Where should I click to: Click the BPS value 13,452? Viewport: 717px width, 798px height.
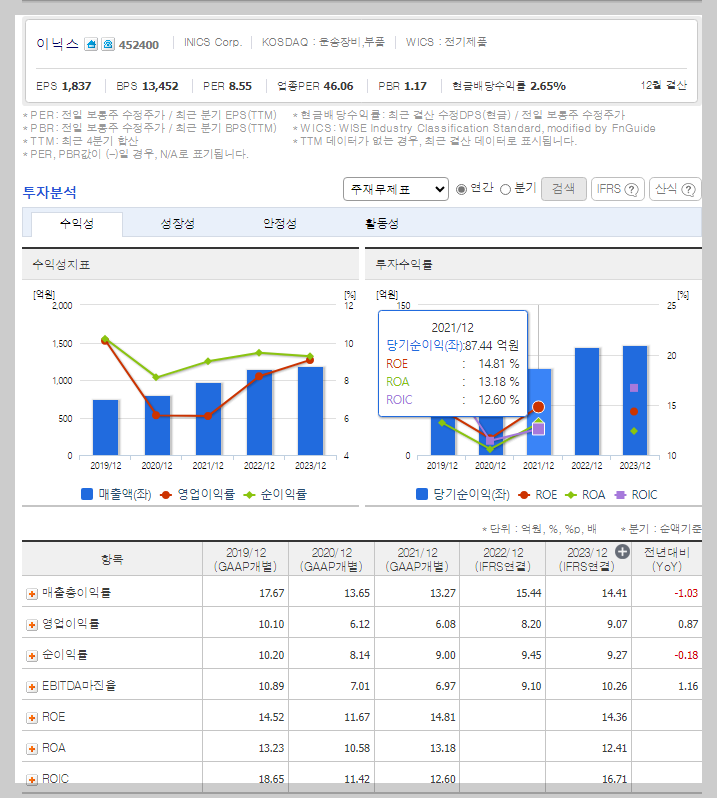pyautogui.click(x=161, y=86)
